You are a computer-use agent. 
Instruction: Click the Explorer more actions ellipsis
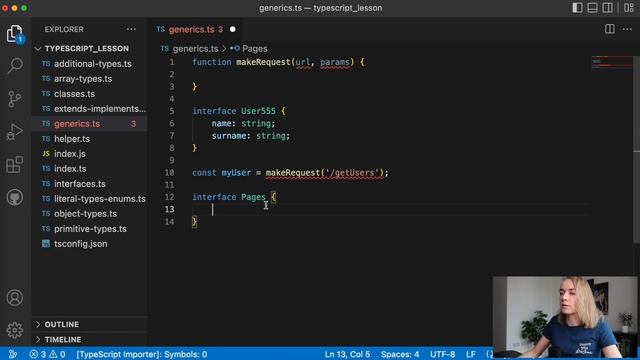(x=131, y=29)
